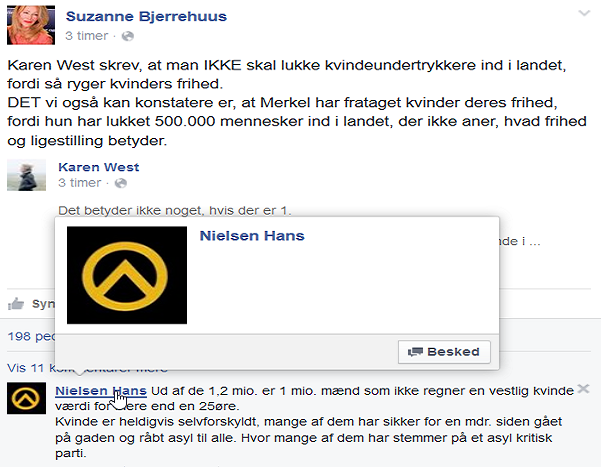Click Nielsen Hans name on the comment
Image resolution: width=601 pixels, height=467 pixels.
(101, 391)
